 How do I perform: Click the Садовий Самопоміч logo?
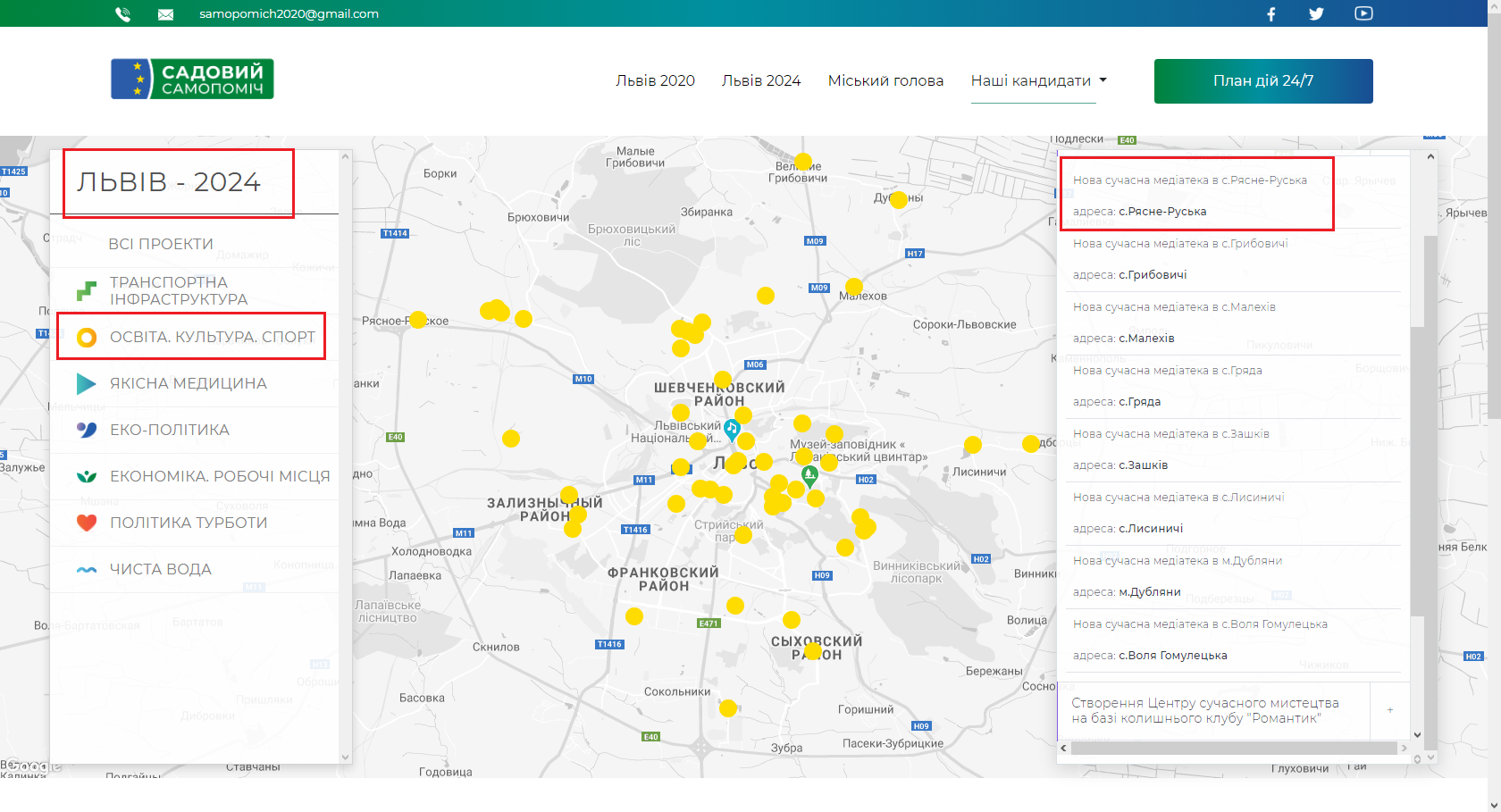192,79
